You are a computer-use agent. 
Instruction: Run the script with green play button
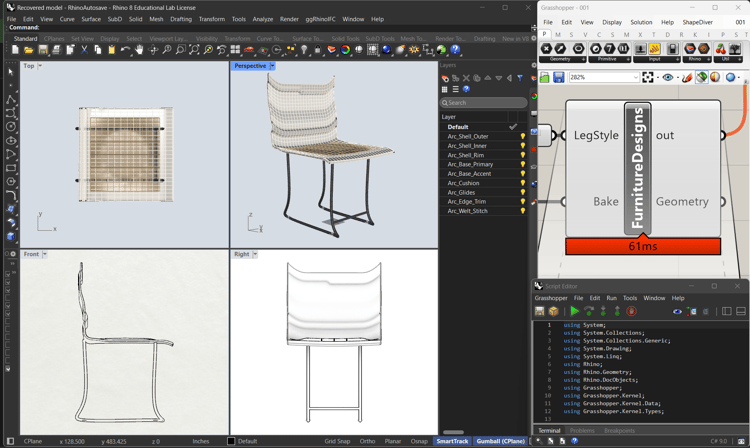point(575,311)
